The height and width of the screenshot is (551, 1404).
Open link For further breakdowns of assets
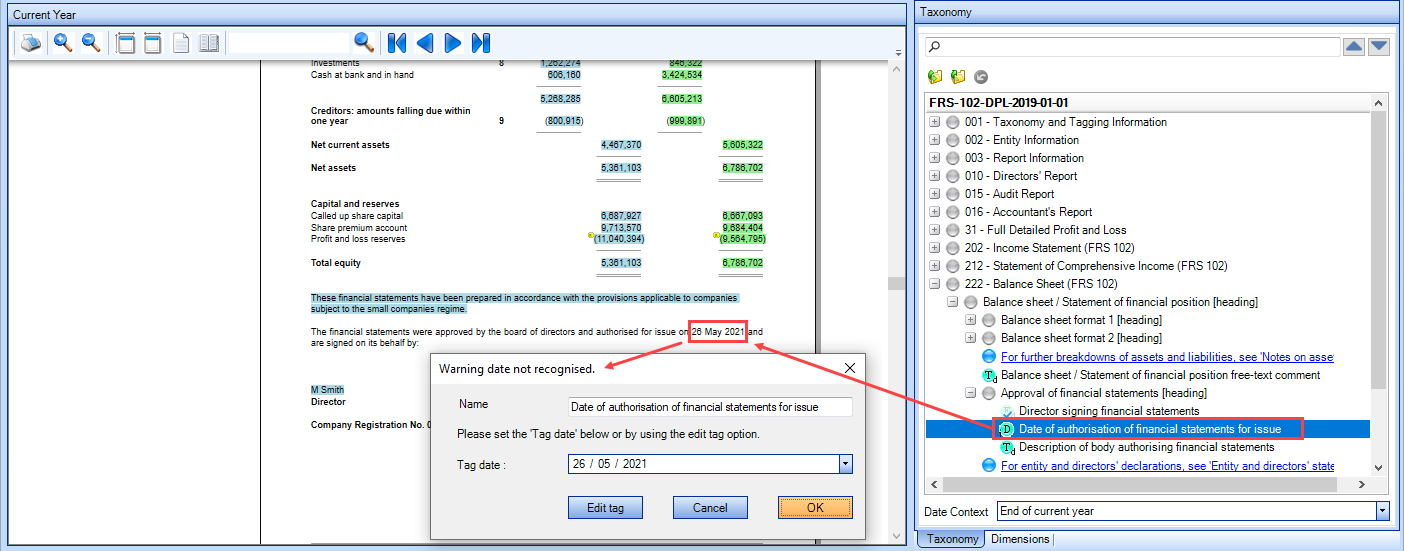[x=1167, y=357]
